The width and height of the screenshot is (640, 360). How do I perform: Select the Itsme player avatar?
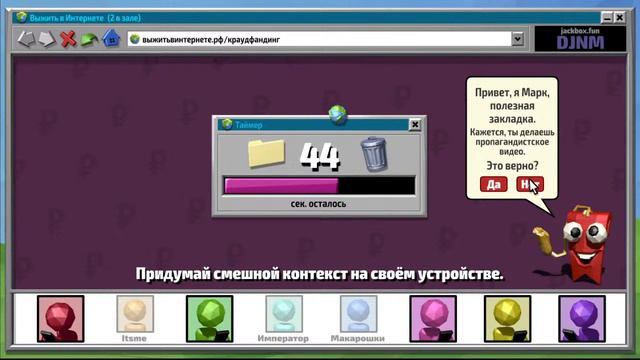[x=135, y=314]
